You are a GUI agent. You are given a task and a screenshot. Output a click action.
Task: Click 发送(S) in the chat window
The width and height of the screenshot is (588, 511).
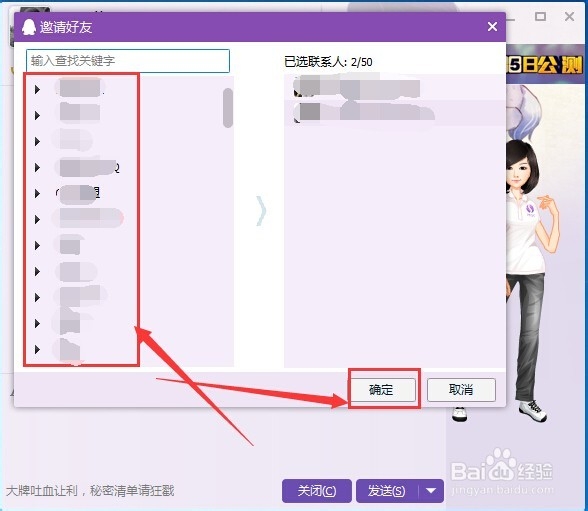point(387,491)
